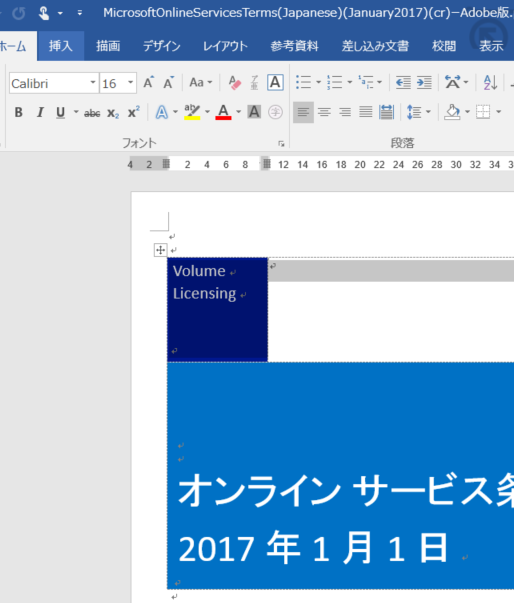Expand font size 16 dropdown

pos(130,82)
